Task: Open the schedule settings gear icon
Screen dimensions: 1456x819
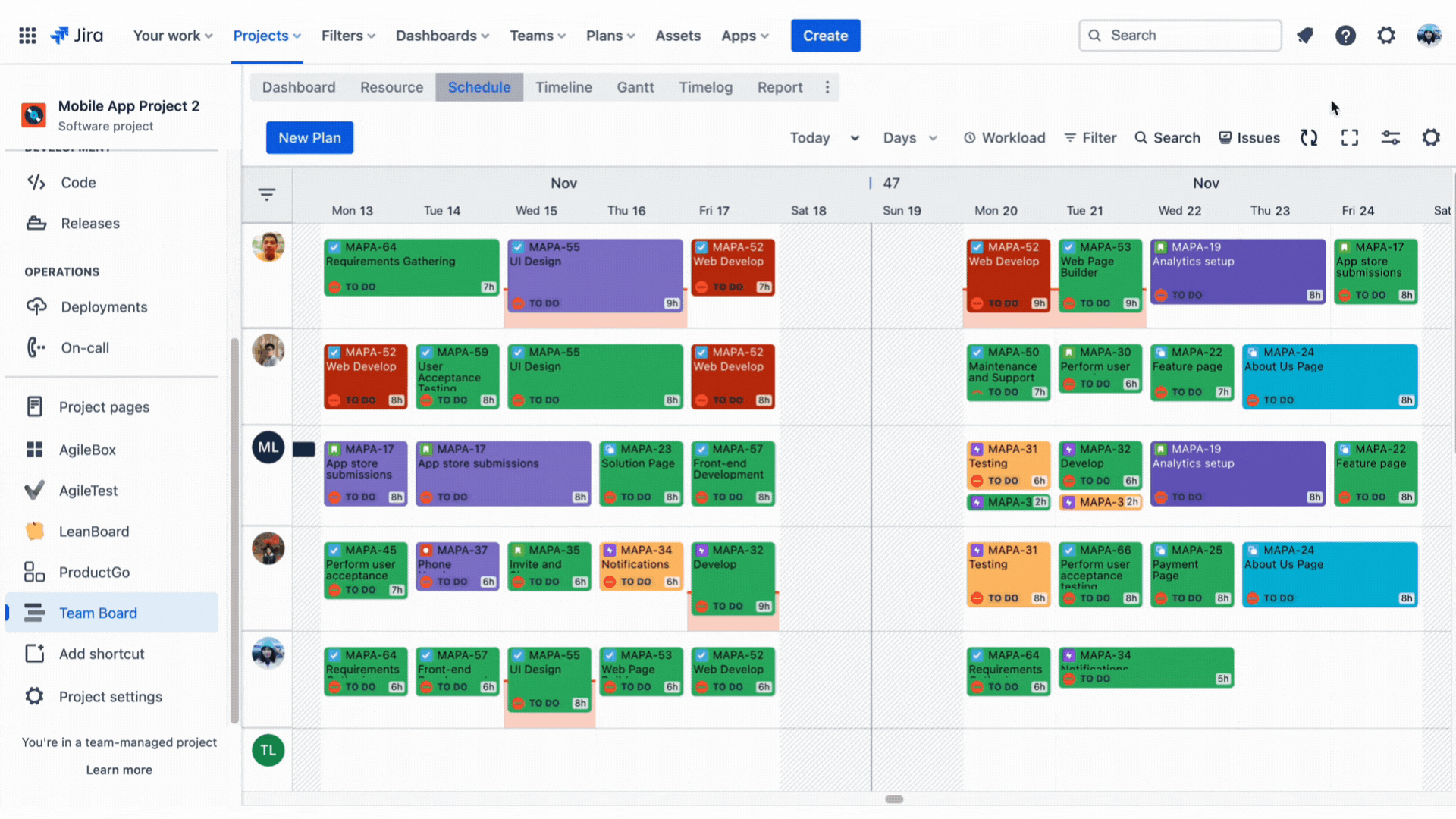Action: click(x=1431, y=138)
